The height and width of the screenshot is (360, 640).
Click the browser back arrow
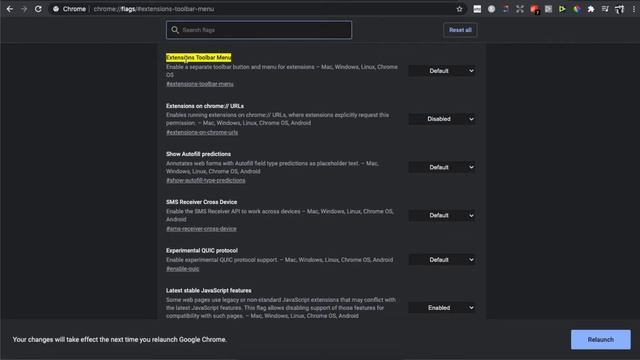point(10,9)
